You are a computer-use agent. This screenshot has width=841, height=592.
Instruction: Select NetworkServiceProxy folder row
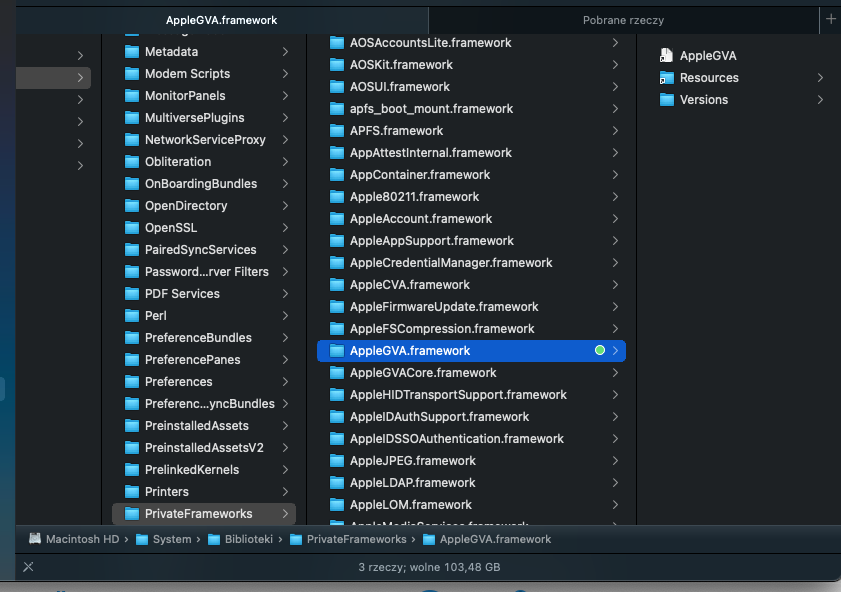click(x=204, y=139)
